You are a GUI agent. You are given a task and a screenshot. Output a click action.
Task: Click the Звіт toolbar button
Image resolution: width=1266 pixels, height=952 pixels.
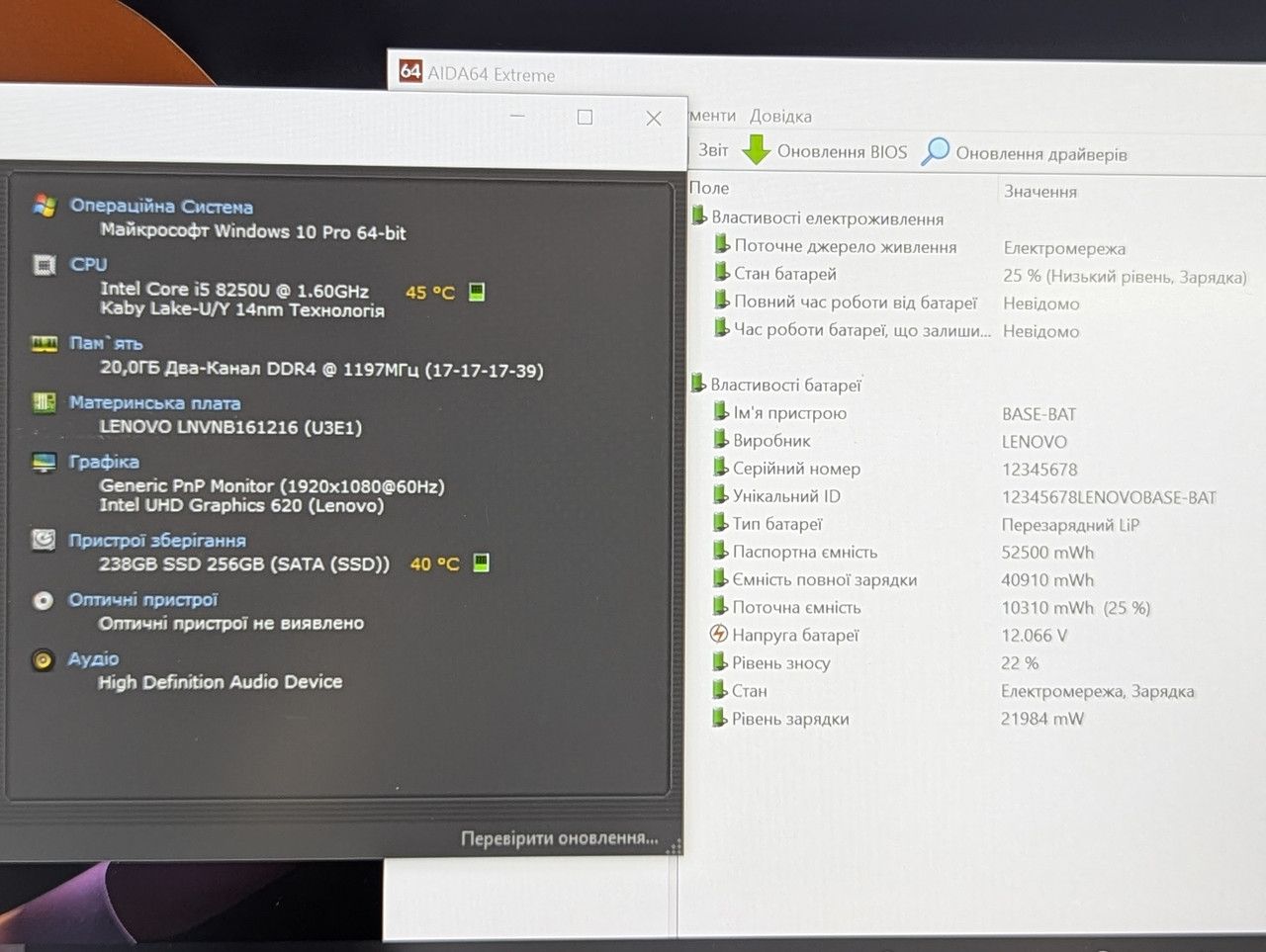pos(713,150)
